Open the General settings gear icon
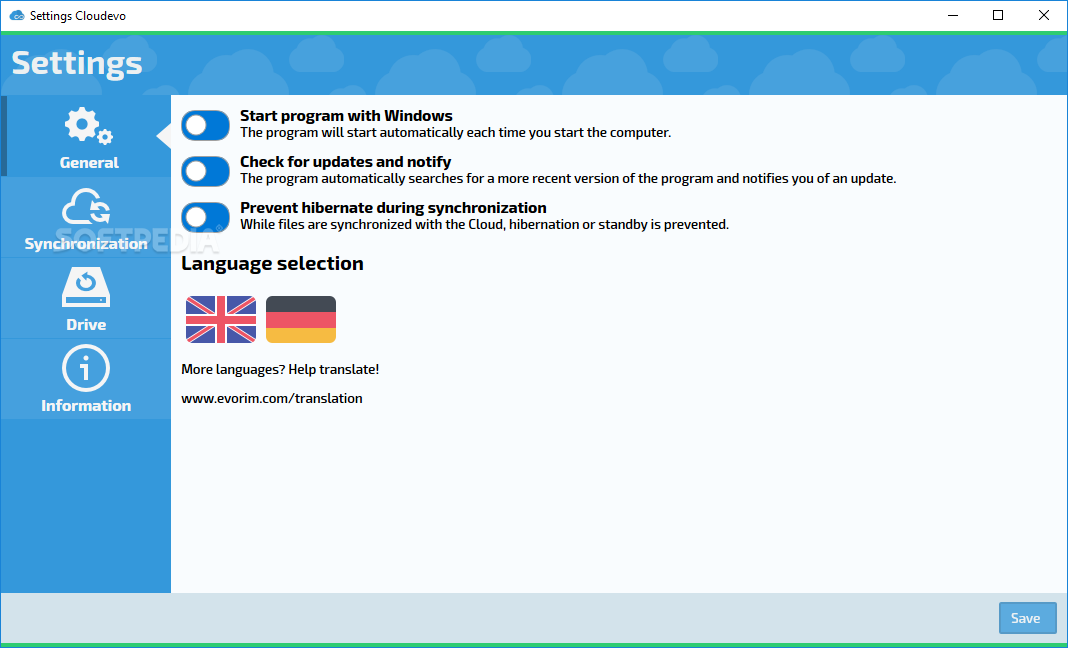1068x648 pixels. (x=89, y=125)
